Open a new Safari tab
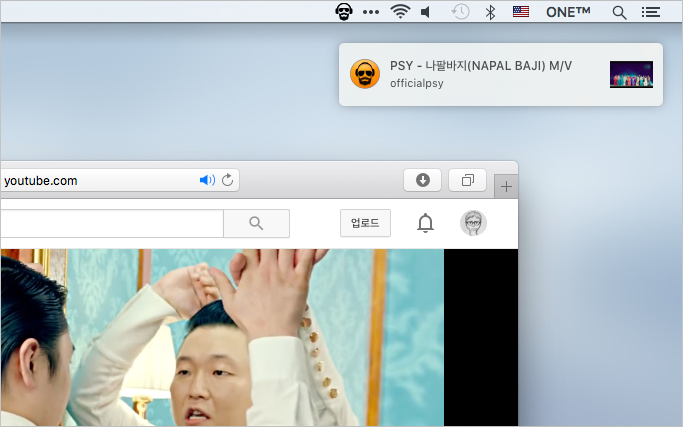The width and height of the screenshot is (683, 427). (506, 187)
